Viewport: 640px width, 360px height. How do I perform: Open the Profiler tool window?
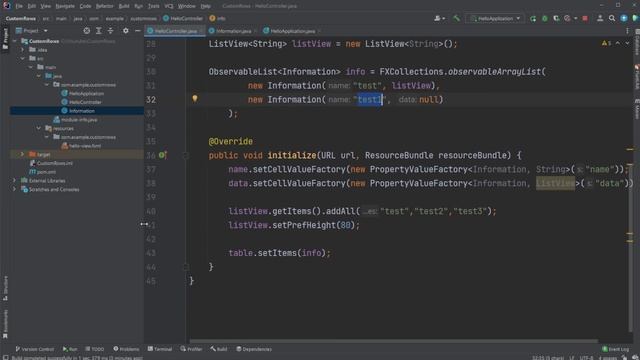point(191,349)
